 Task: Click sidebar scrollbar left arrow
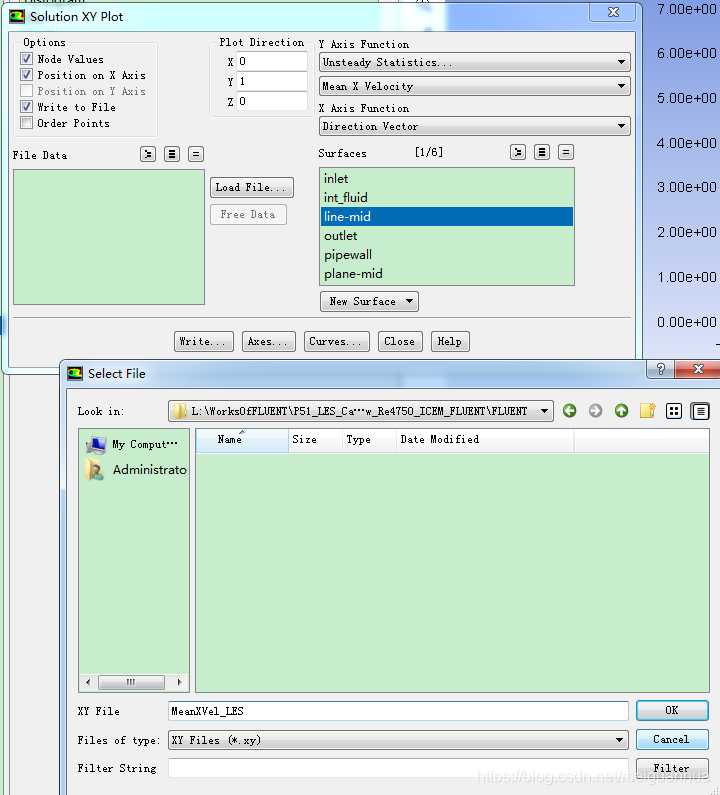click(x=88, y=682)
